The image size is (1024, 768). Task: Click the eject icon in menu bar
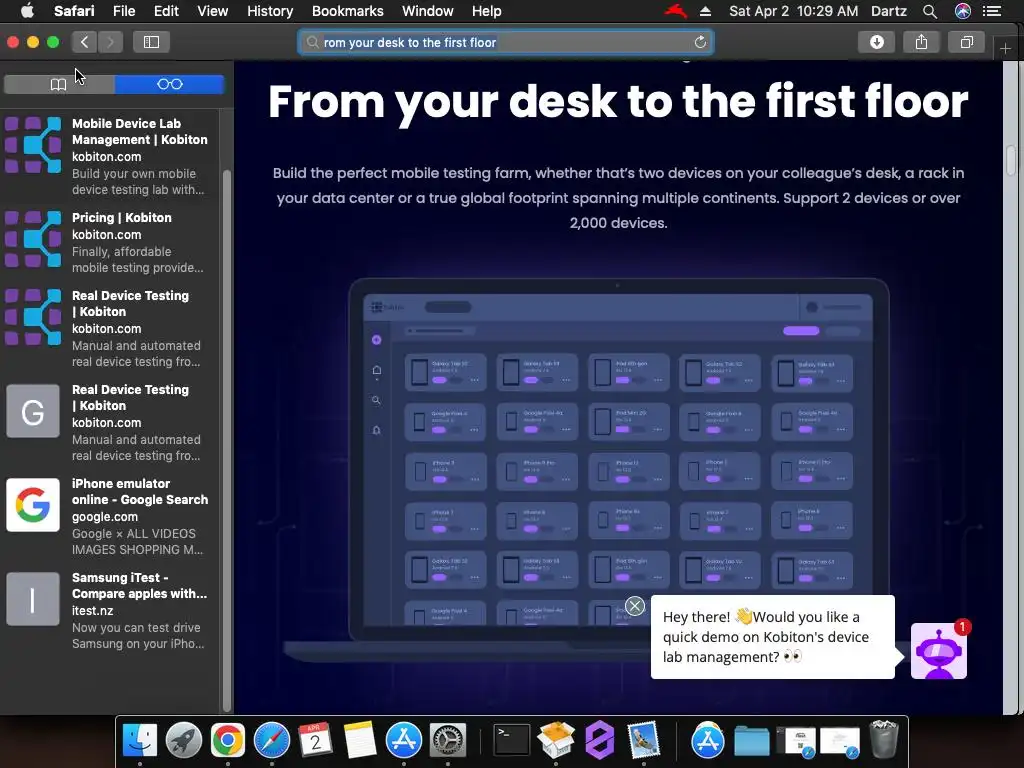tap(705, 11)
